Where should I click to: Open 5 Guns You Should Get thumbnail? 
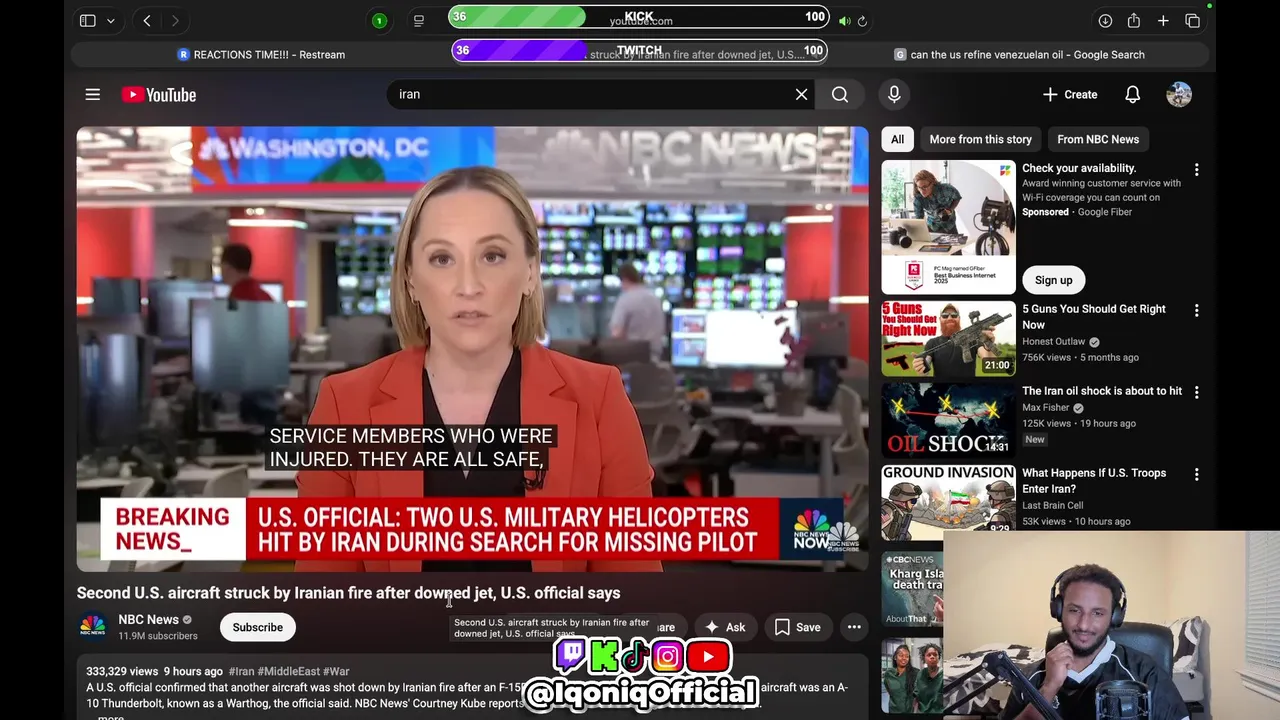pos(948,339)
